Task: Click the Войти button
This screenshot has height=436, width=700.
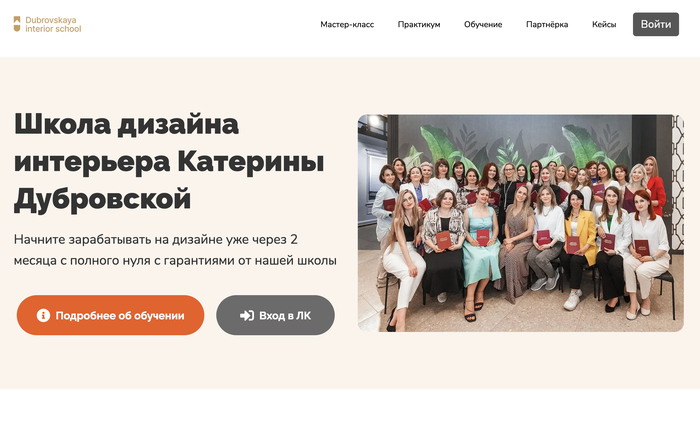Action: click(656, 25)
